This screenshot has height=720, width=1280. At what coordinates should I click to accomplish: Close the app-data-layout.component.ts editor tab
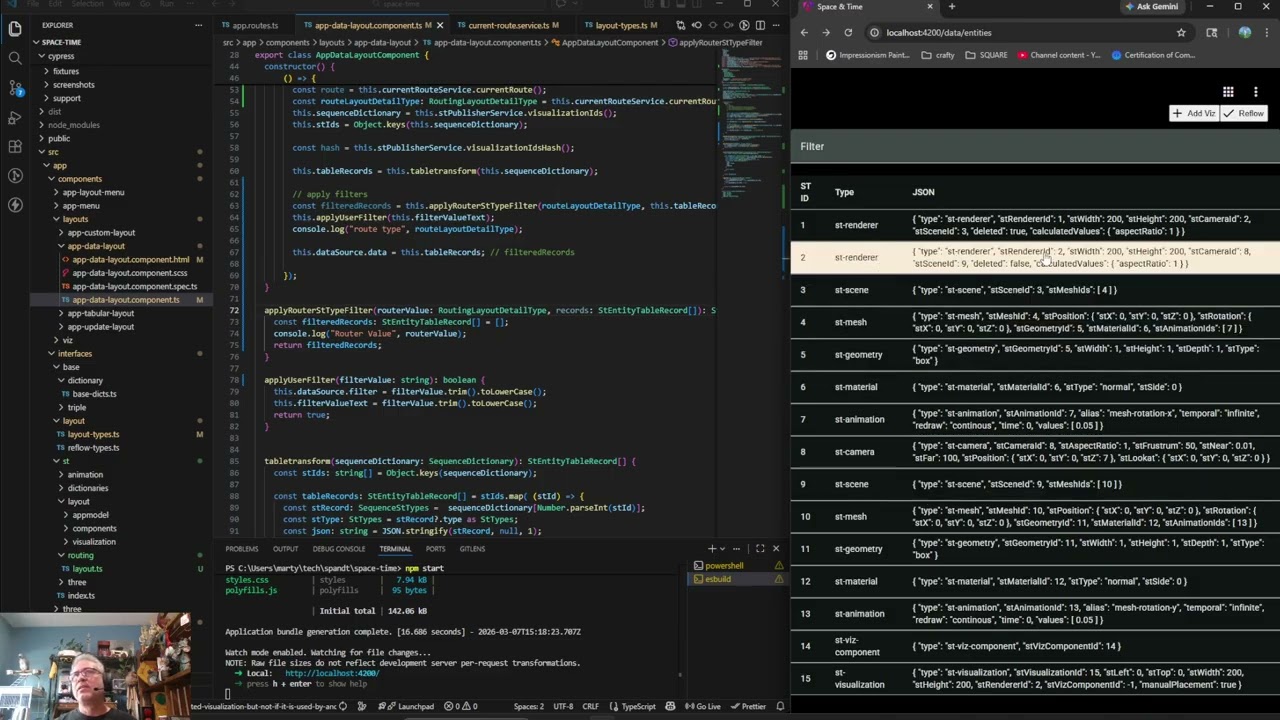pyautogui.click(x=440, y=25)
